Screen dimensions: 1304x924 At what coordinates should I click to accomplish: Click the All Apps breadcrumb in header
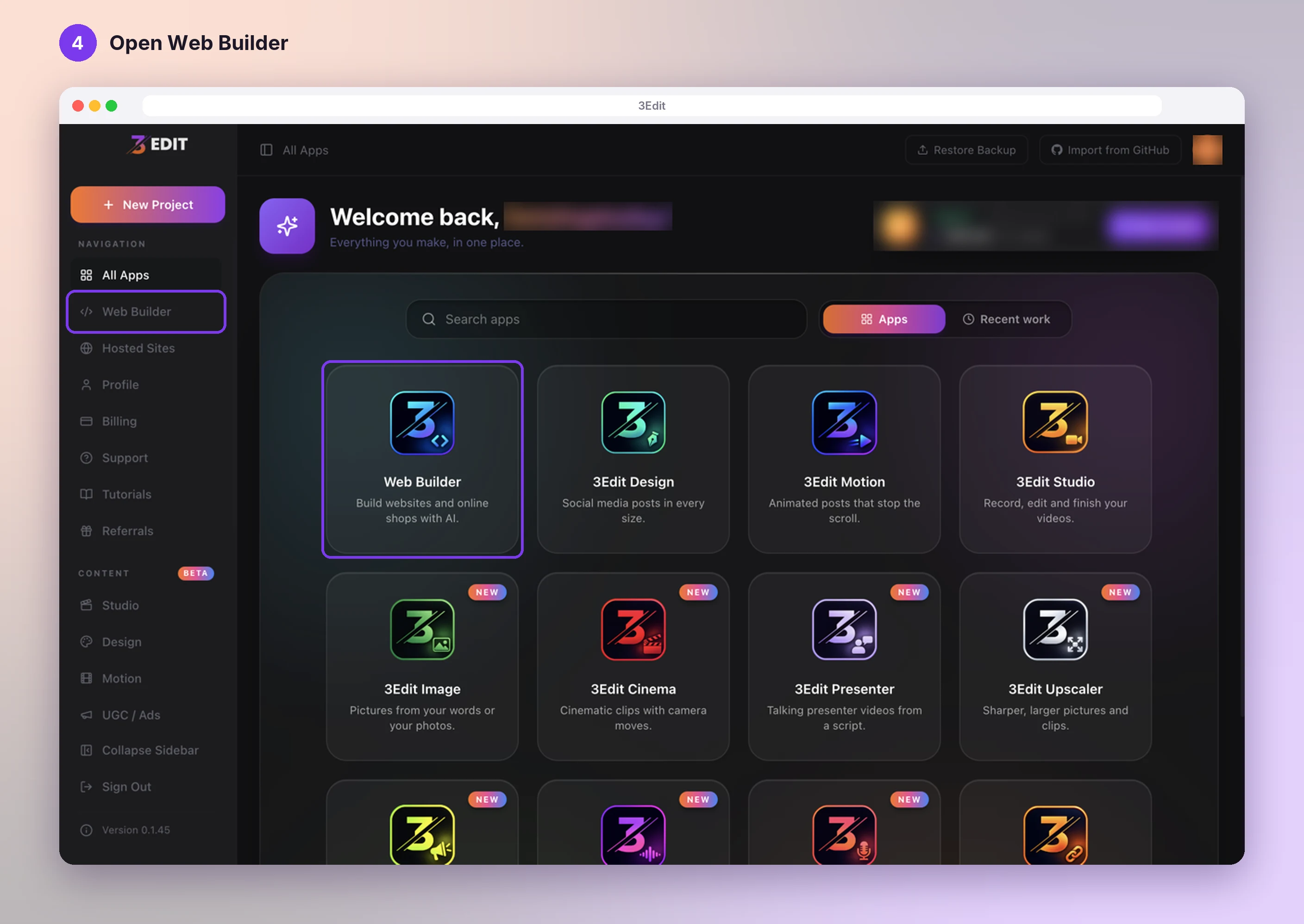pyautogui.click(x=305, y=150)
